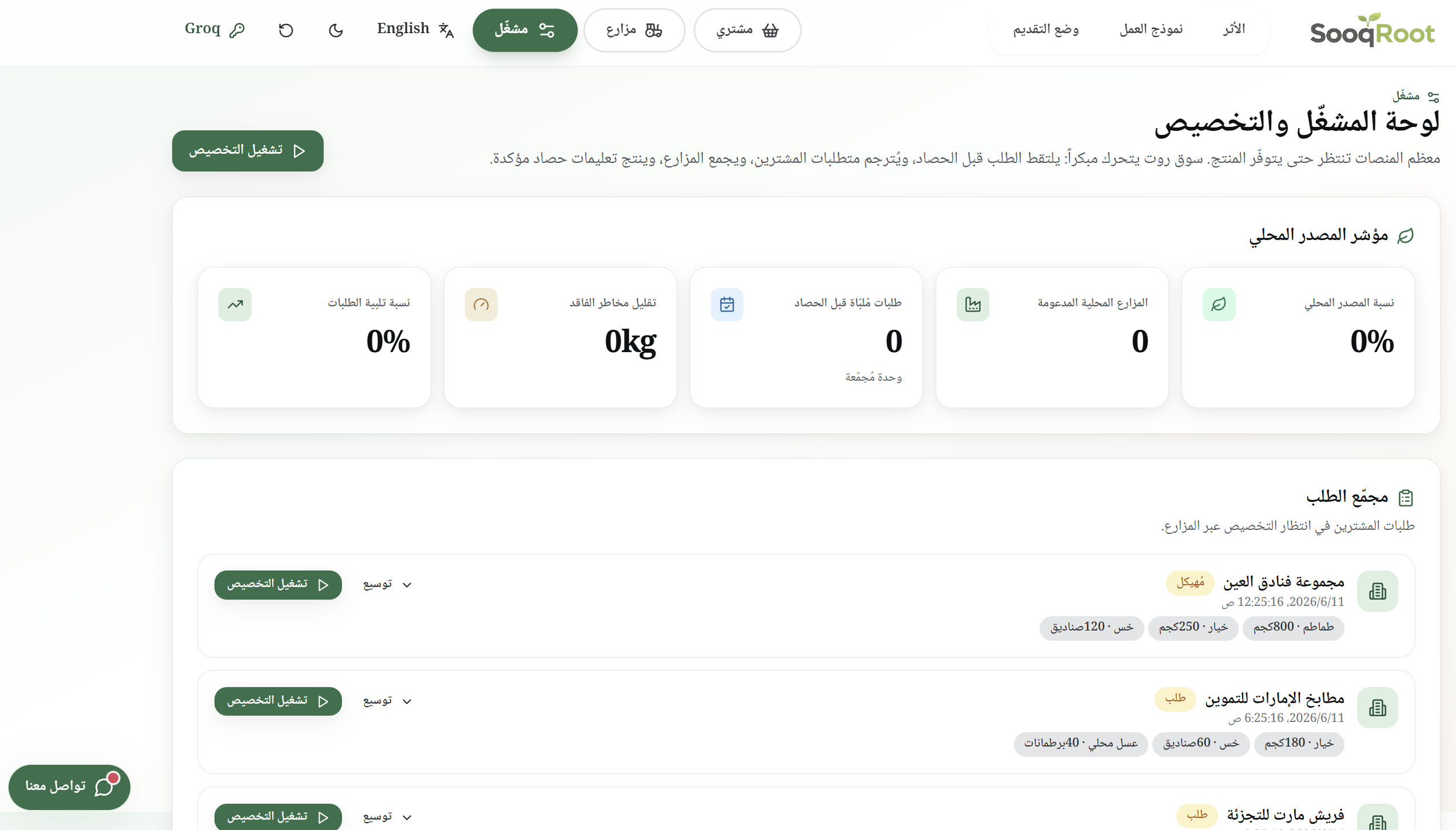Click leaf icon beside مؤشر المصدر المحلي
Image resolution: width=1456 pixels, height=830 pixels.
pos(1405,236)
